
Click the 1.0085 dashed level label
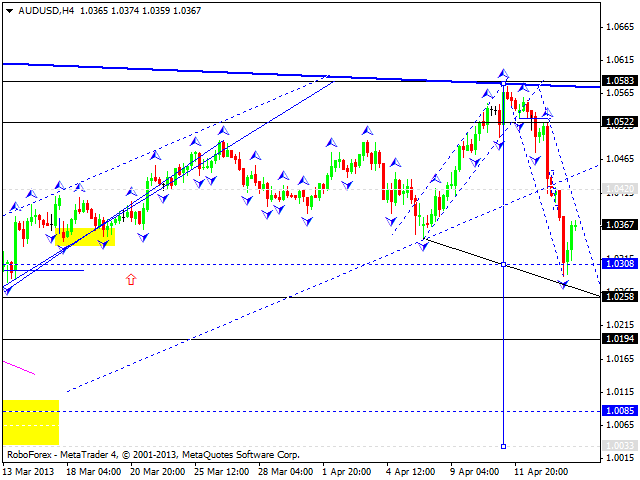click(620, 411)
